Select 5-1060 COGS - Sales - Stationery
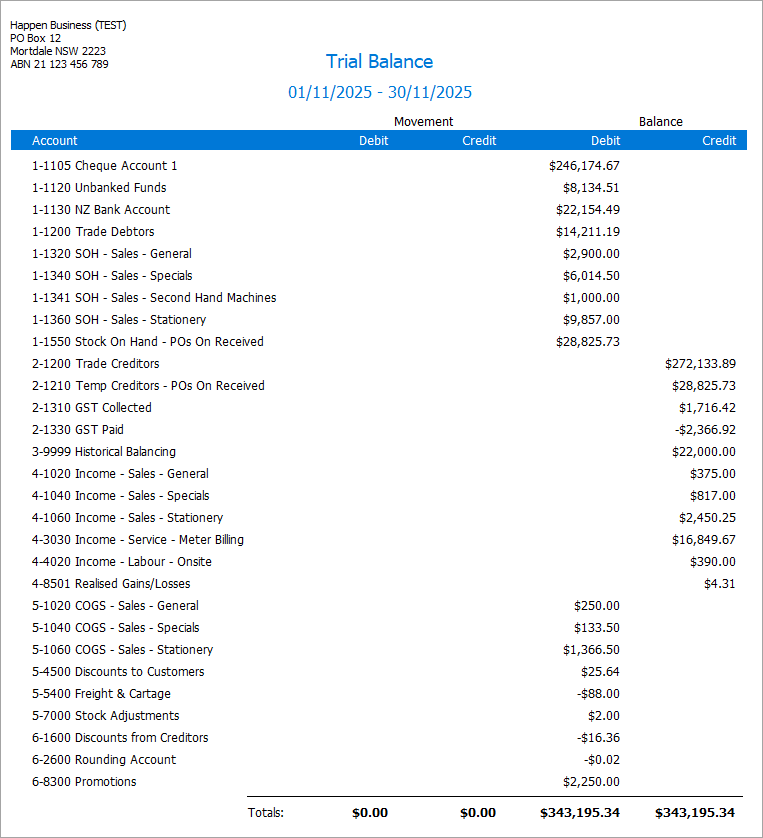763x838 pixels. [122, 649]
